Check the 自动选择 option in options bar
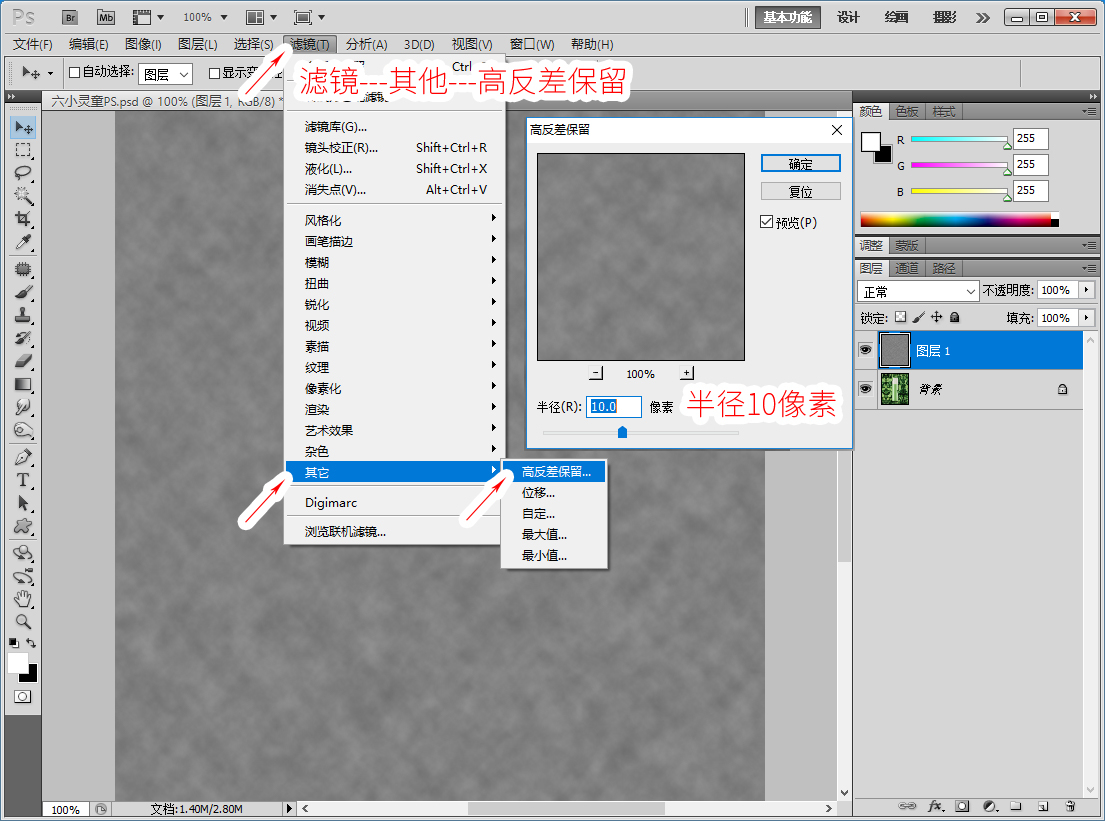 [x=74, y=73]
